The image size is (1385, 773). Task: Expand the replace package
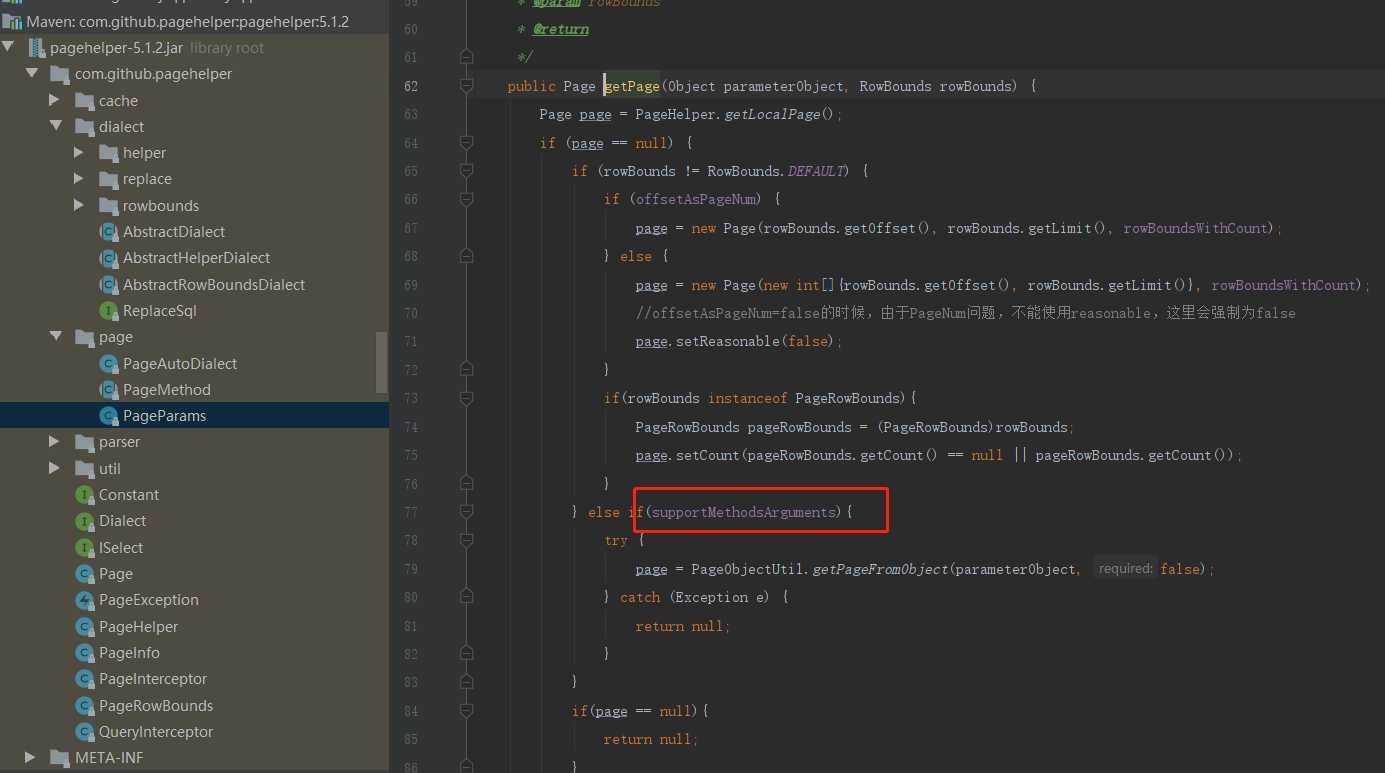point(79,179)
